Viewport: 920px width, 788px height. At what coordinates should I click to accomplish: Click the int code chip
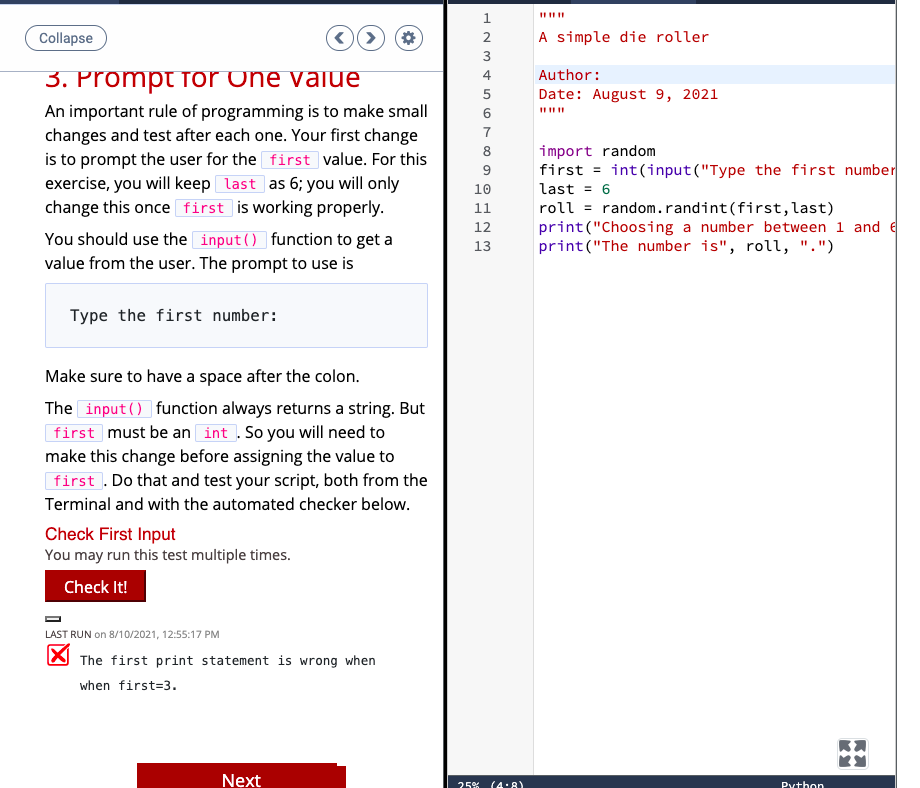pos(216,432)
